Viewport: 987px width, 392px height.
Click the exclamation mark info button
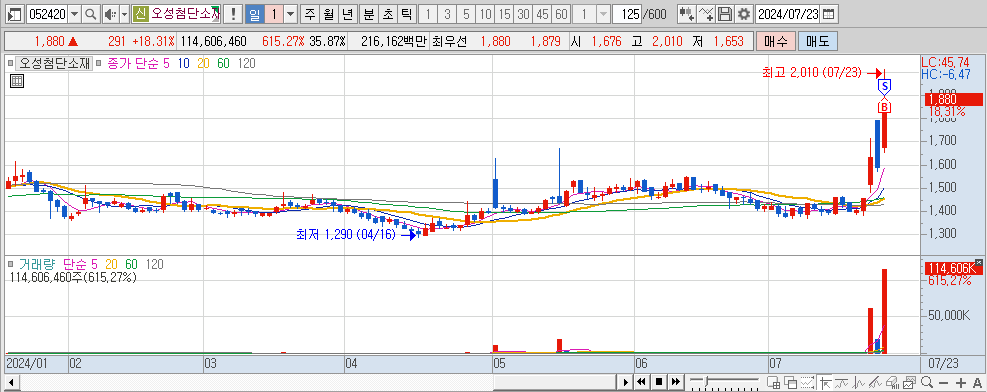click(x=234, y=14)
